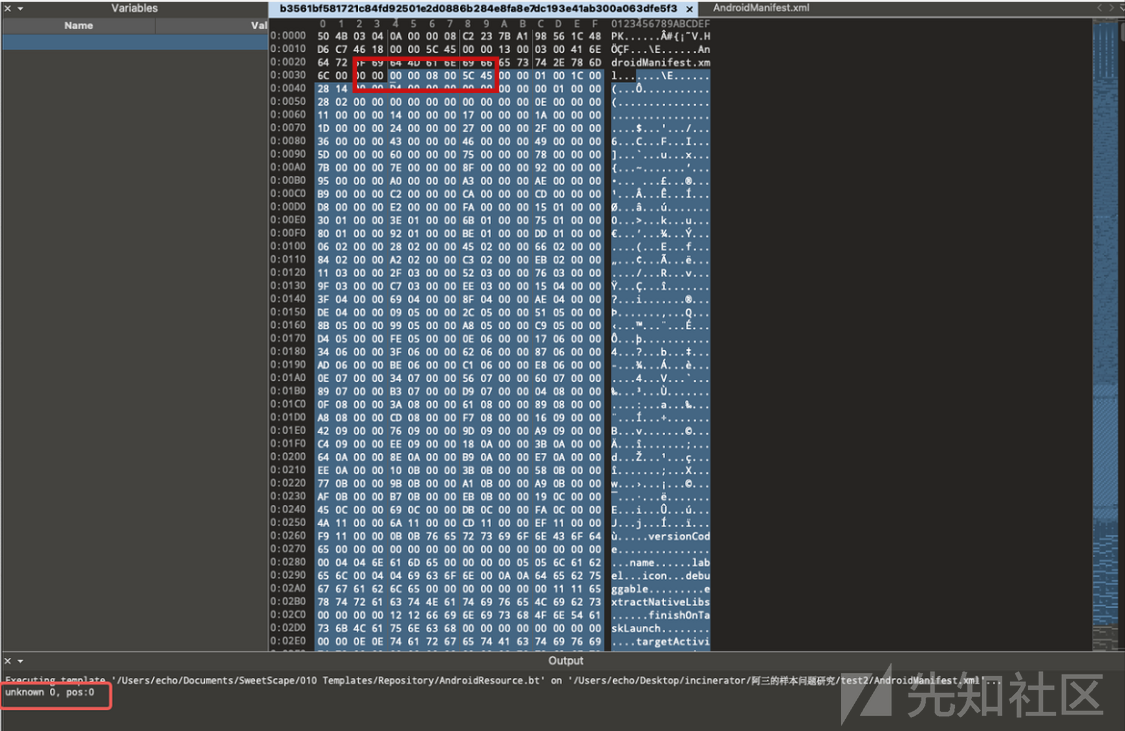Click the Value column header in Variables
Viewport: 1125px width, 731px height.
257,25
